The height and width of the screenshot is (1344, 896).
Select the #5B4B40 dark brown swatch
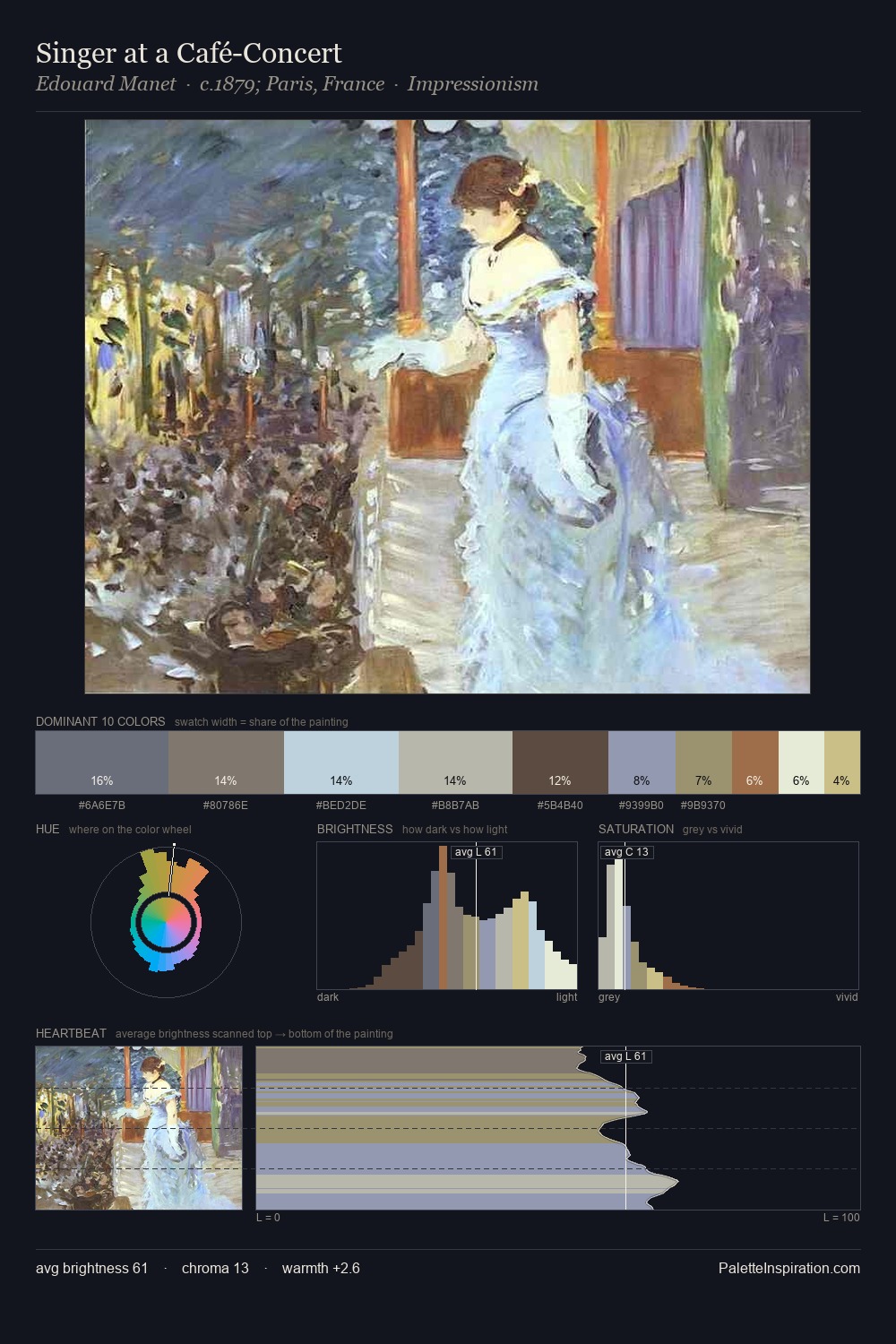click(560, 762)
